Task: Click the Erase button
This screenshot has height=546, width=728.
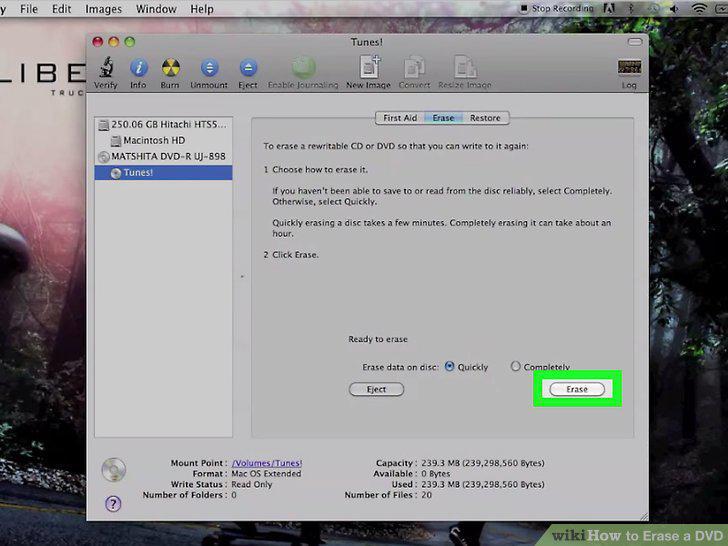Action: tap(577, 389)
